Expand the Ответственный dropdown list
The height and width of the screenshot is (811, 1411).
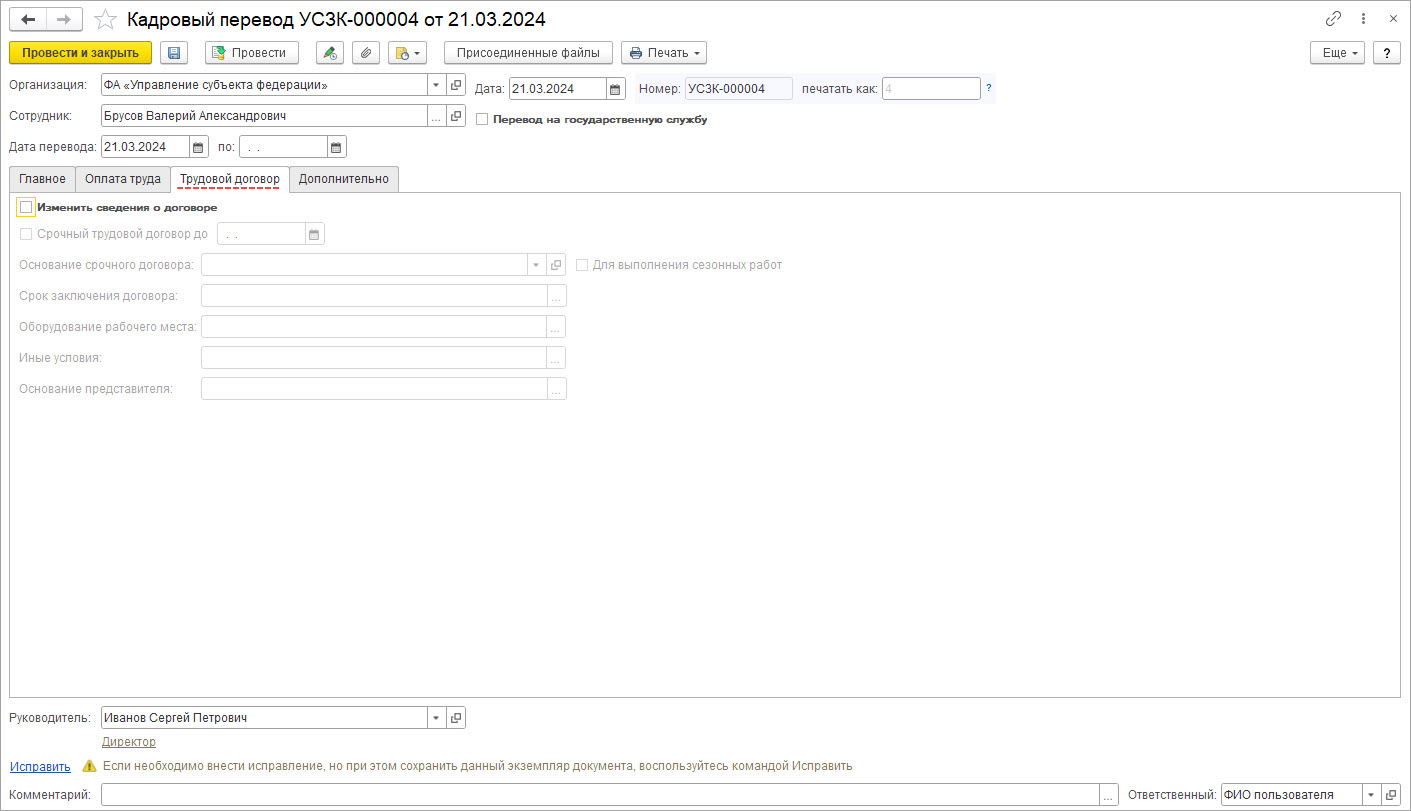[1372, 795]
